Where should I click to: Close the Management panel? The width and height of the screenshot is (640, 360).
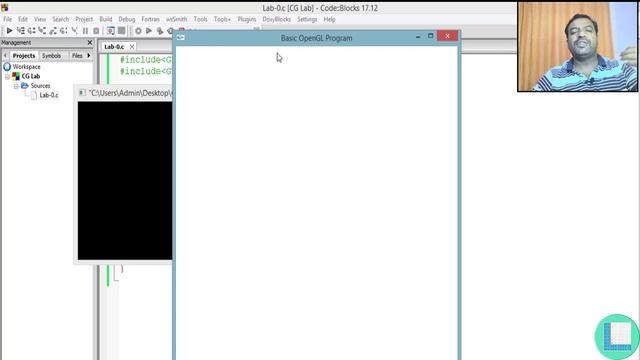click(x=90, y=42)
